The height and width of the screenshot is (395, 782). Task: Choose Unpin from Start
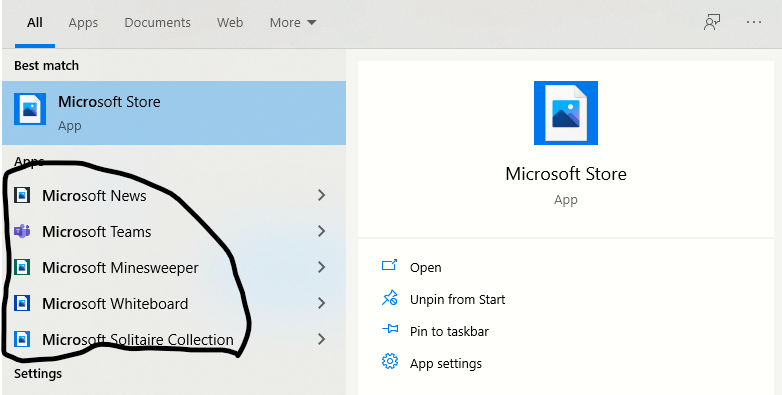click(457, 300)
